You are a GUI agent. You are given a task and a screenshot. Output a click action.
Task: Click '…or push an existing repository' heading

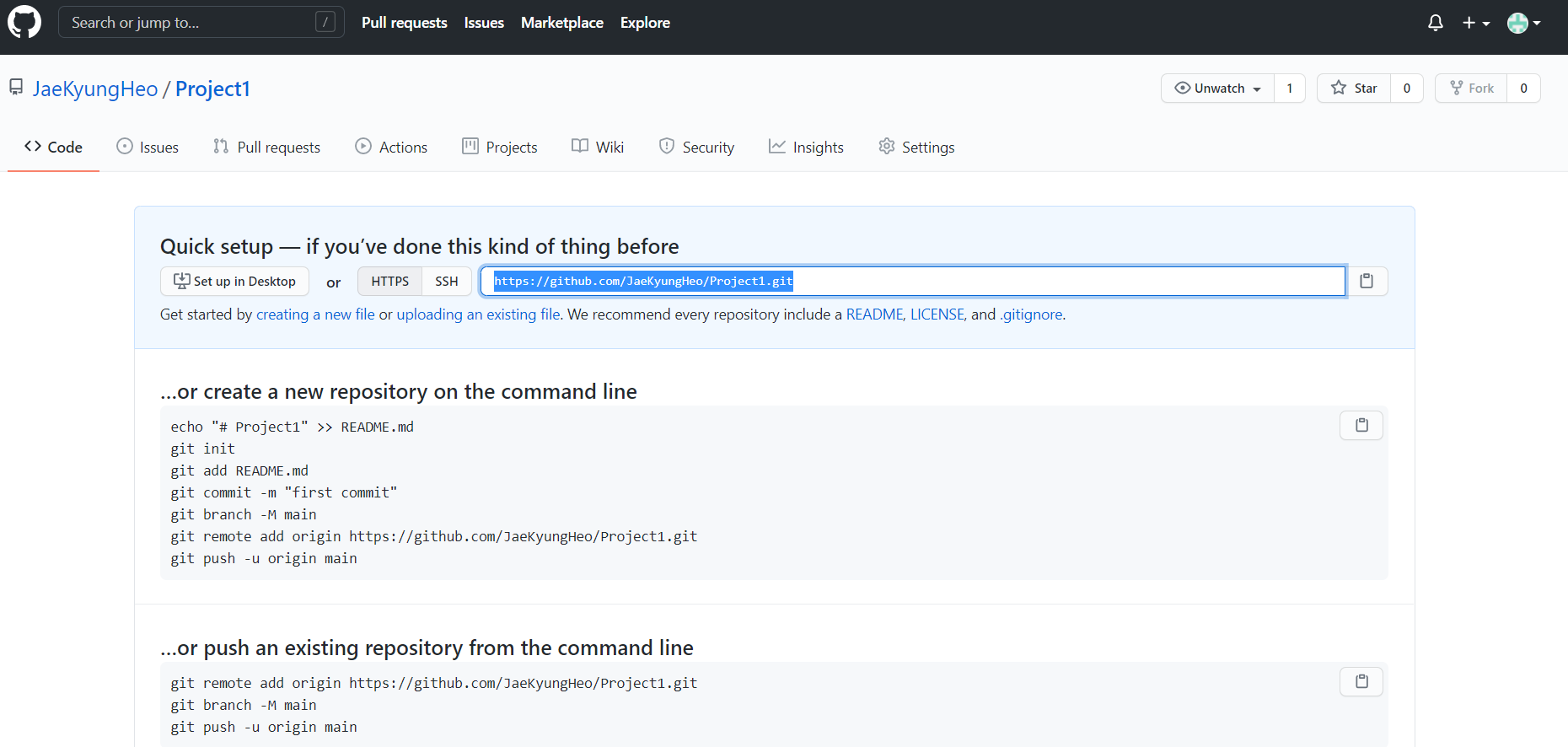[x=427, y=648]
